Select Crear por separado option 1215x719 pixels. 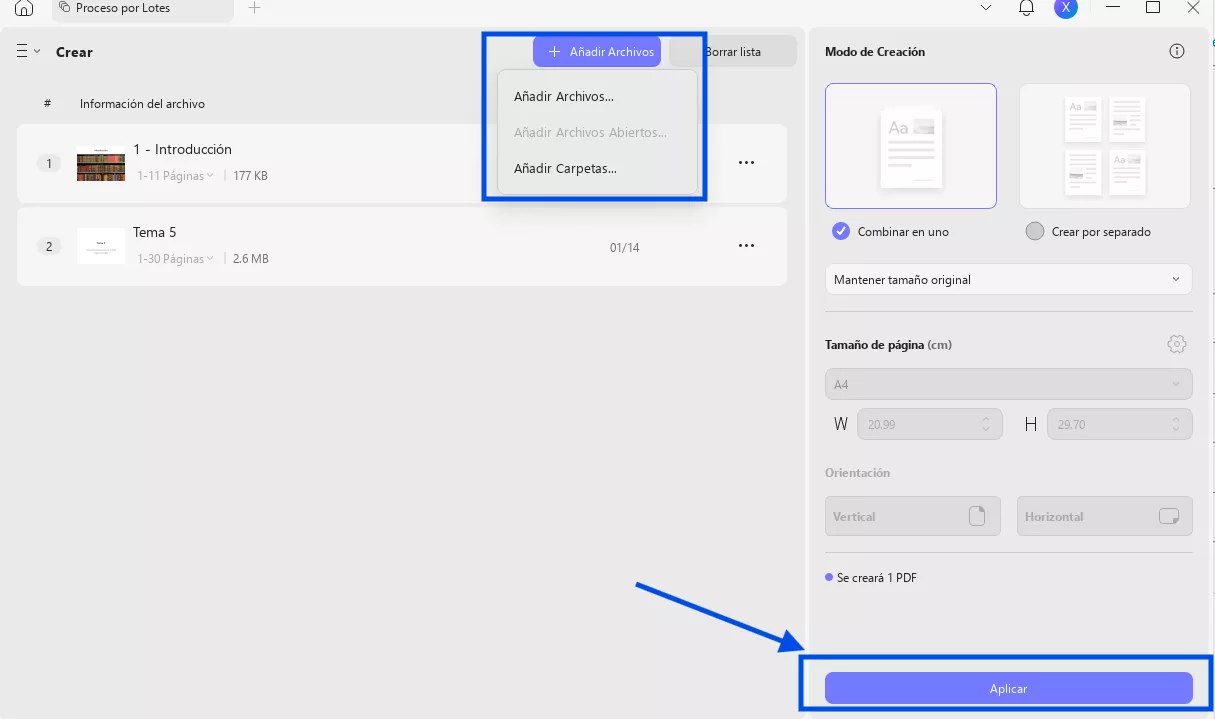coord(1089,231)
